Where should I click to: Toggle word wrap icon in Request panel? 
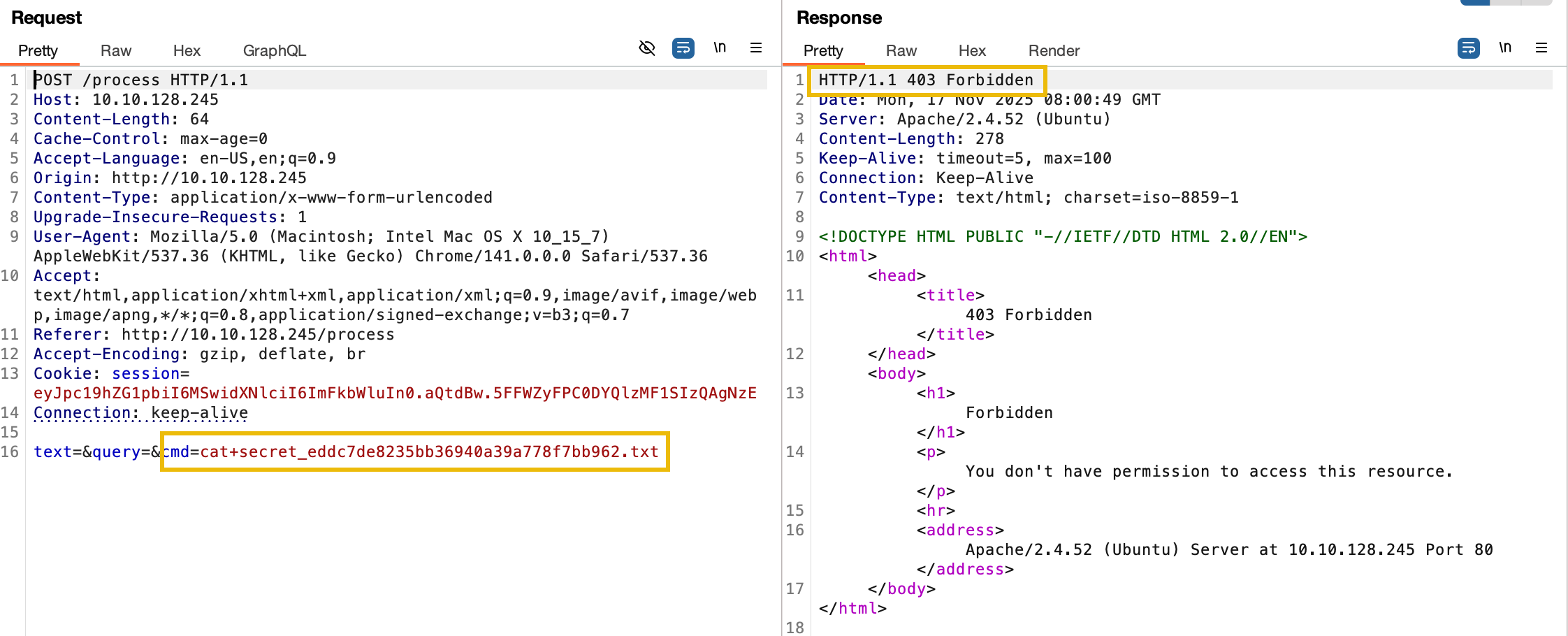(683, 48)
